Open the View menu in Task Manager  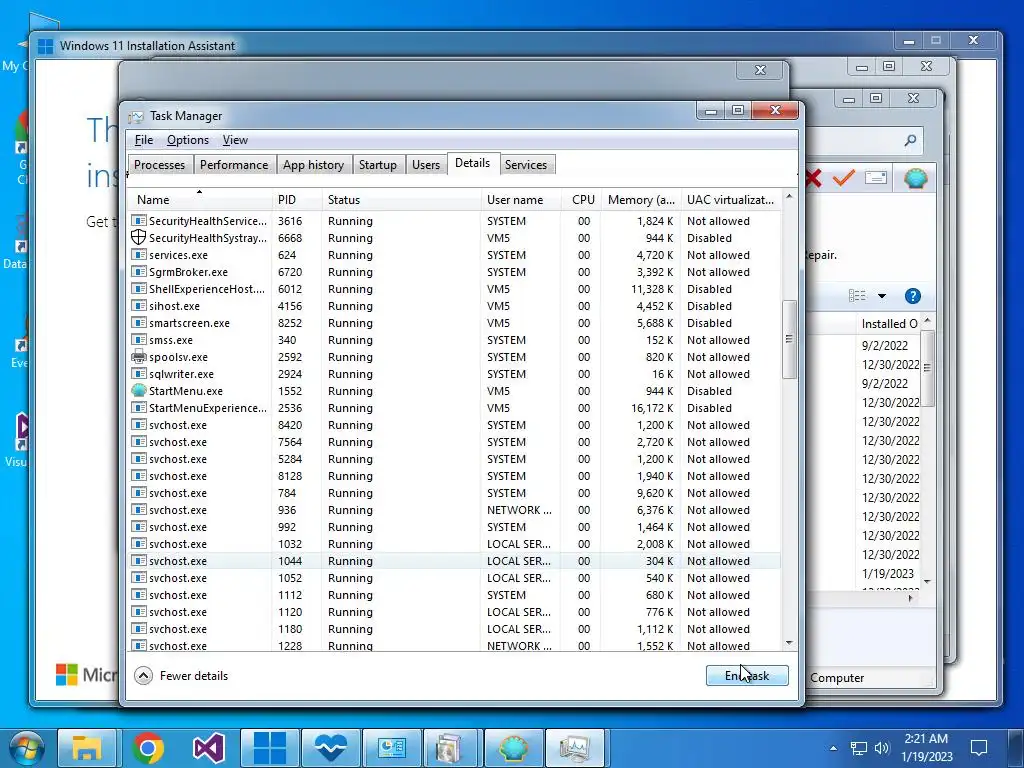click(235, 140)
